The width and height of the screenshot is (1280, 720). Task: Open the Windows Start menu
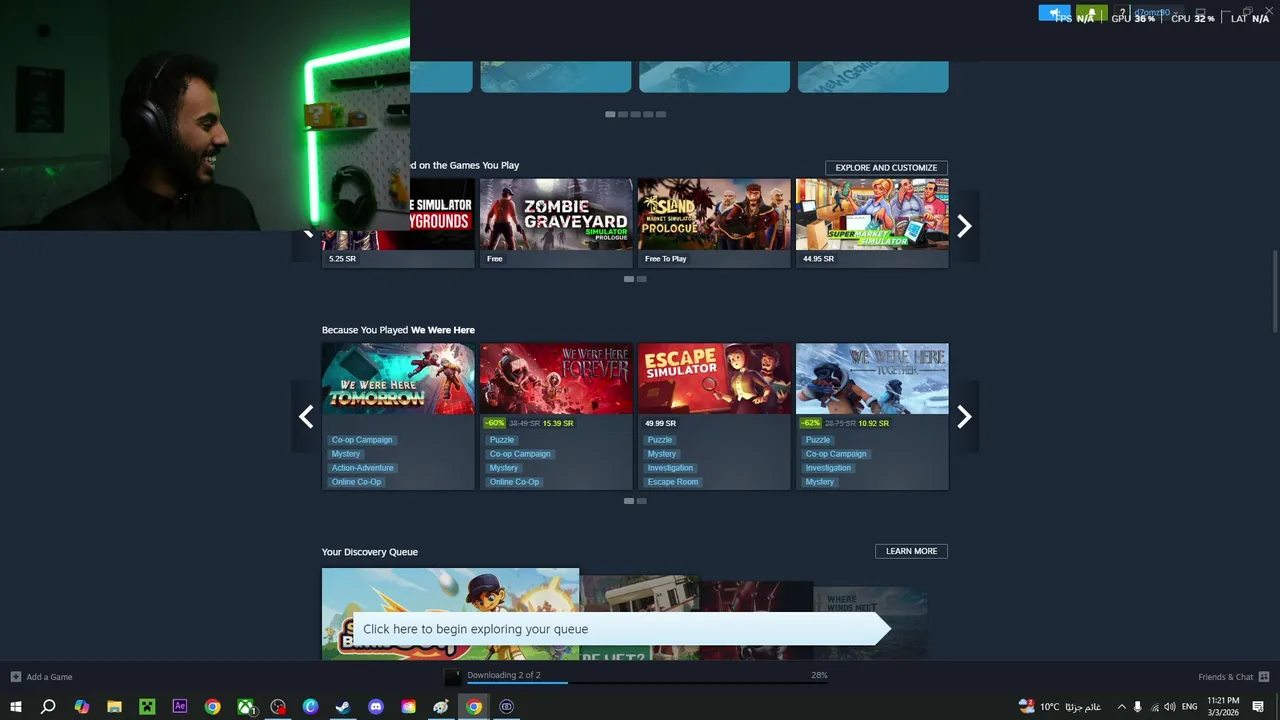(x=16, y=706)
